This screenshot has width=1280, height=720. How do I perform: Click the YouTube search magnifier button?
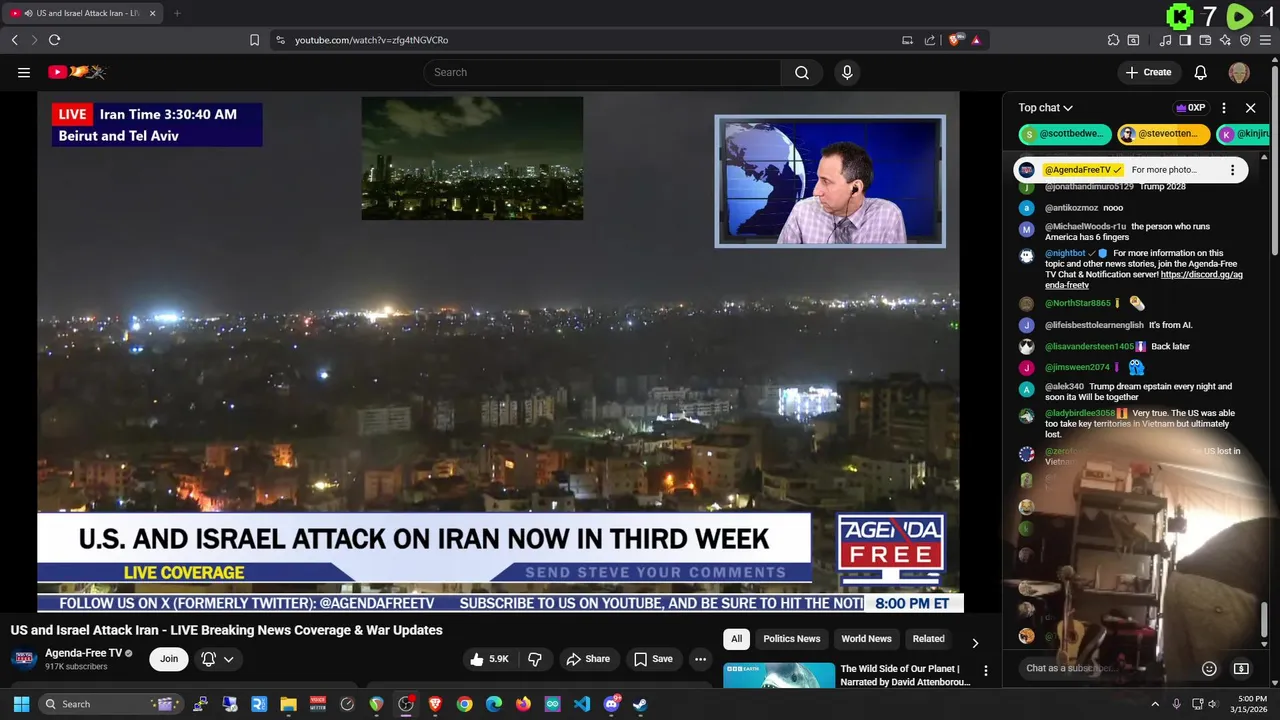click(802, 72)
